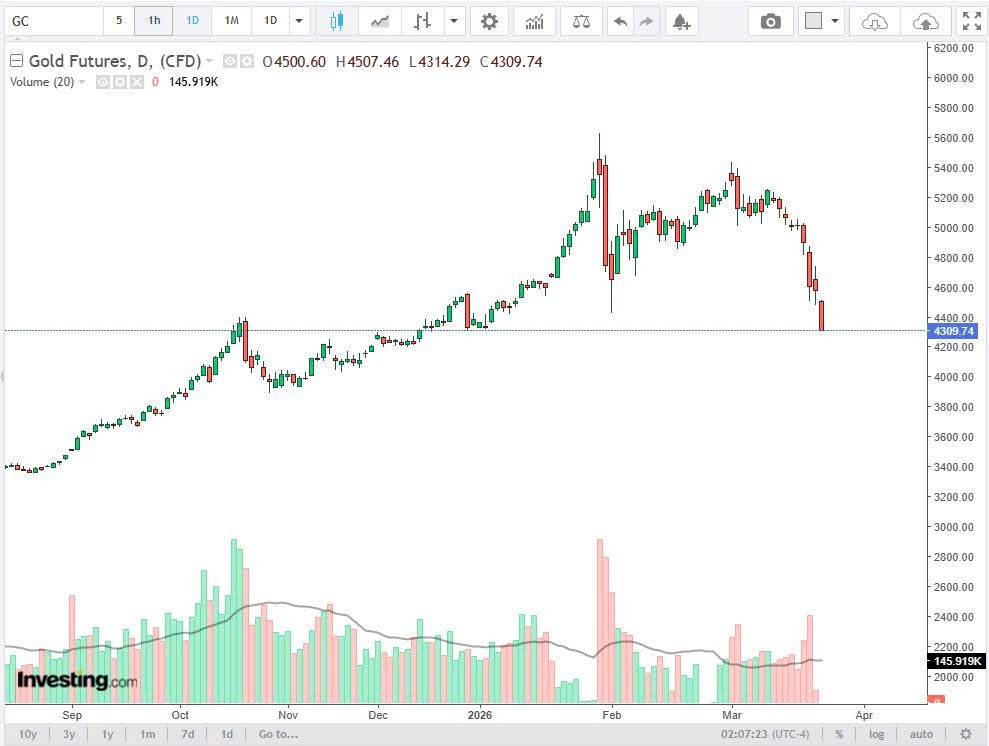Open the candlestick chart style selector
The image size is (989, 746).
pos(337,21)
